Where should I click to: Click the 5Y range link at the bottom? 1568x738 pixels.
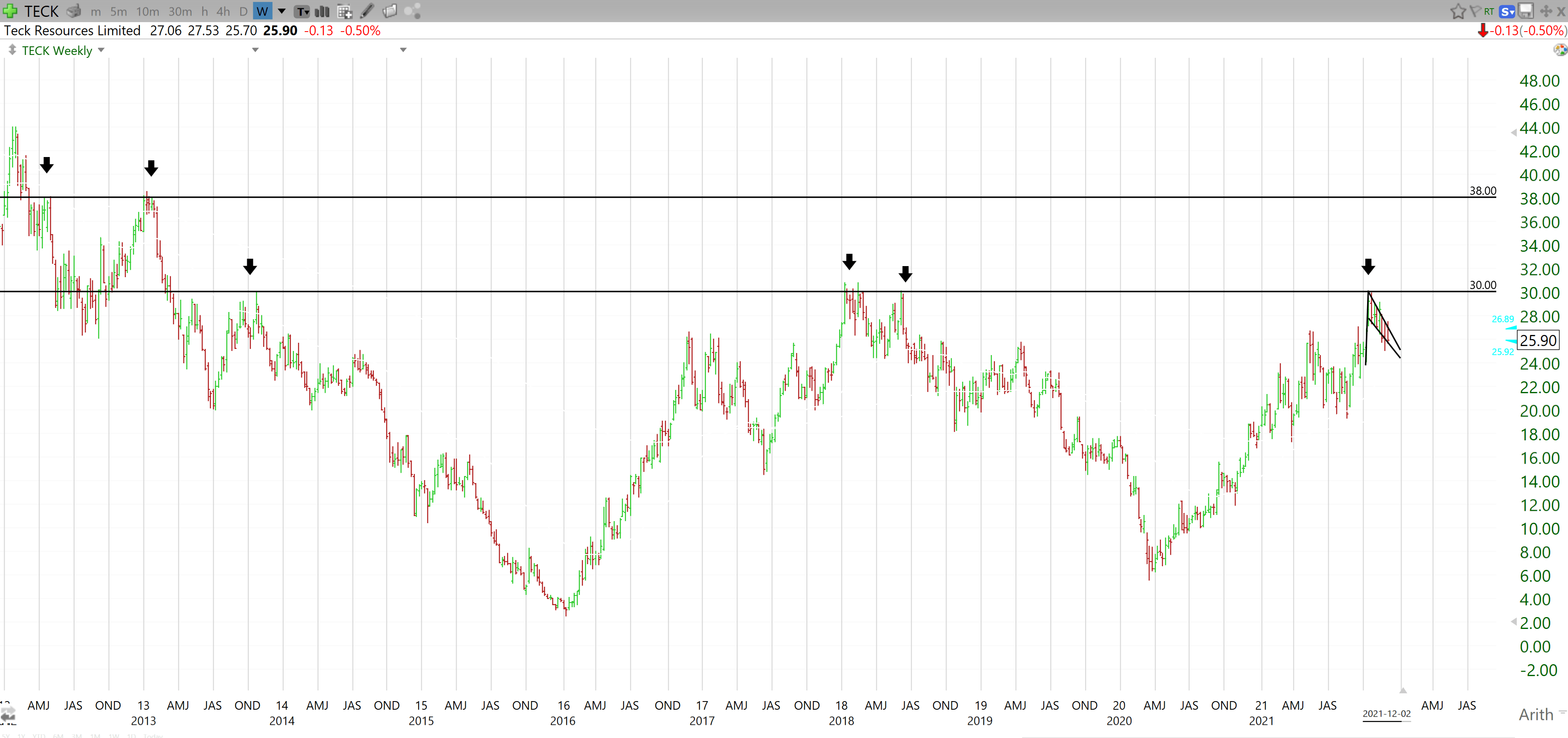click(6, 736)
